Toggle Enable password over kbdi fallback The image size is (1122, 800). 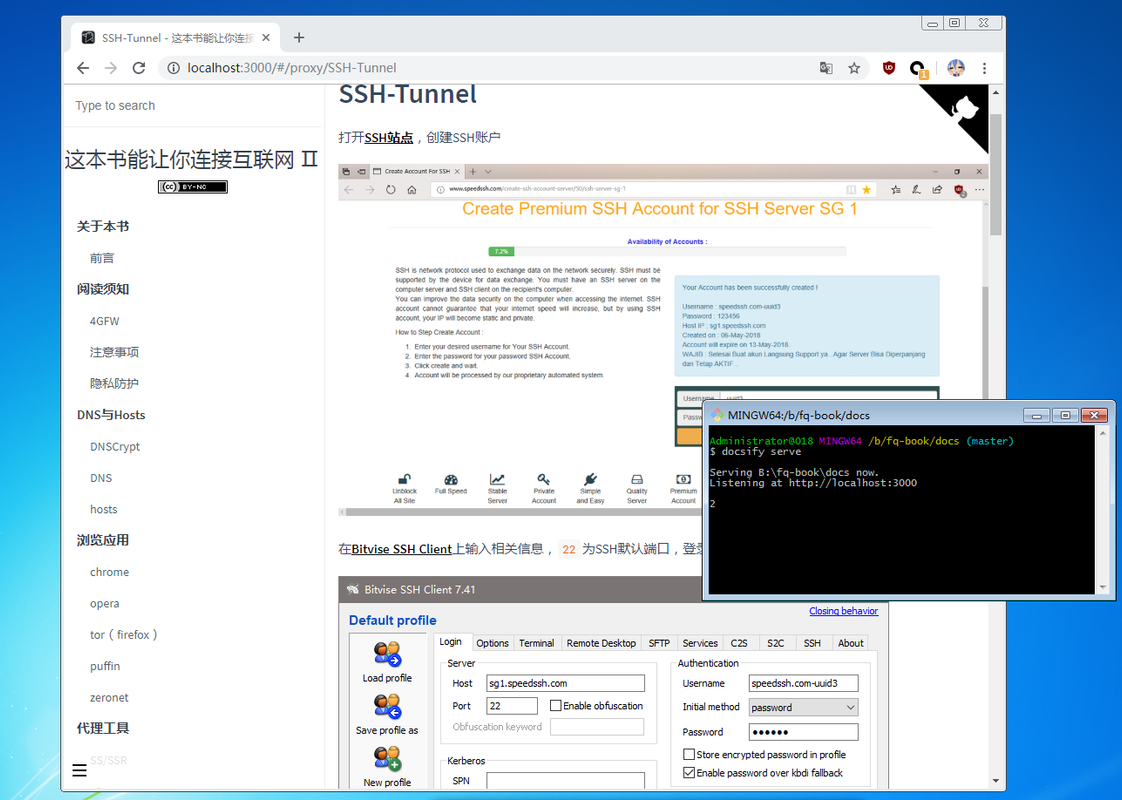tap(689, 773)
